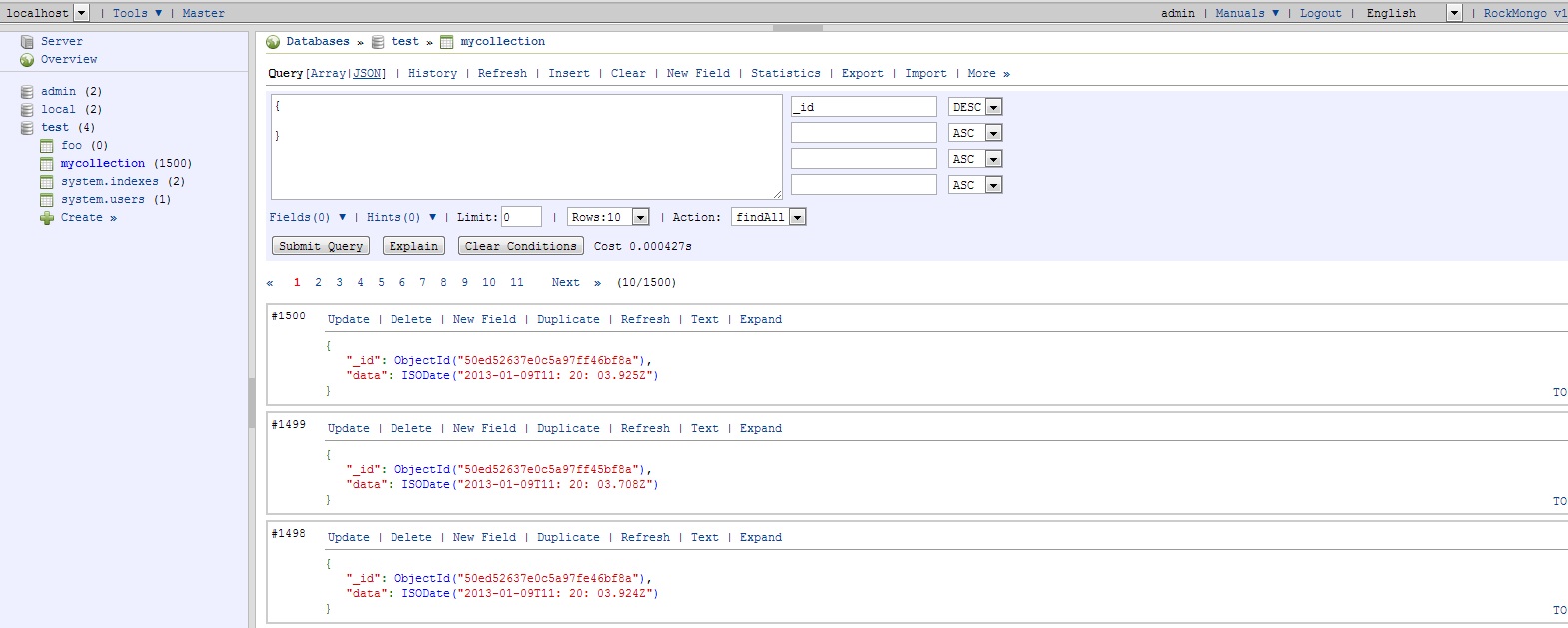Open the History tab
This screenshot has width=1568, height=628.
pos(432,74)
